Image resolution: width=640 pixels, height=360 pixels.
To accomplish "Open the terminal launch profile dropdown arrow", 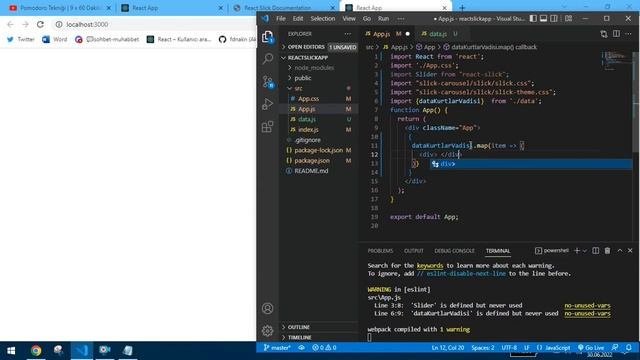I will [x=585, y=251].
